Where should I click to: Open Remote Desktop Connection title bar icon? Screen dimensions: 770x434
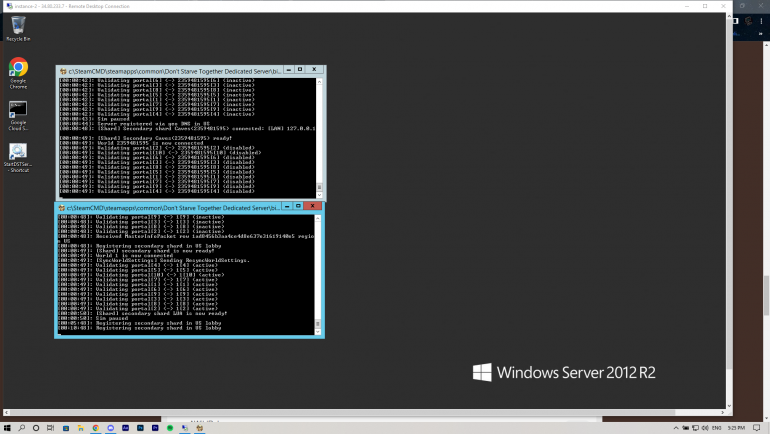click(9, 6)
